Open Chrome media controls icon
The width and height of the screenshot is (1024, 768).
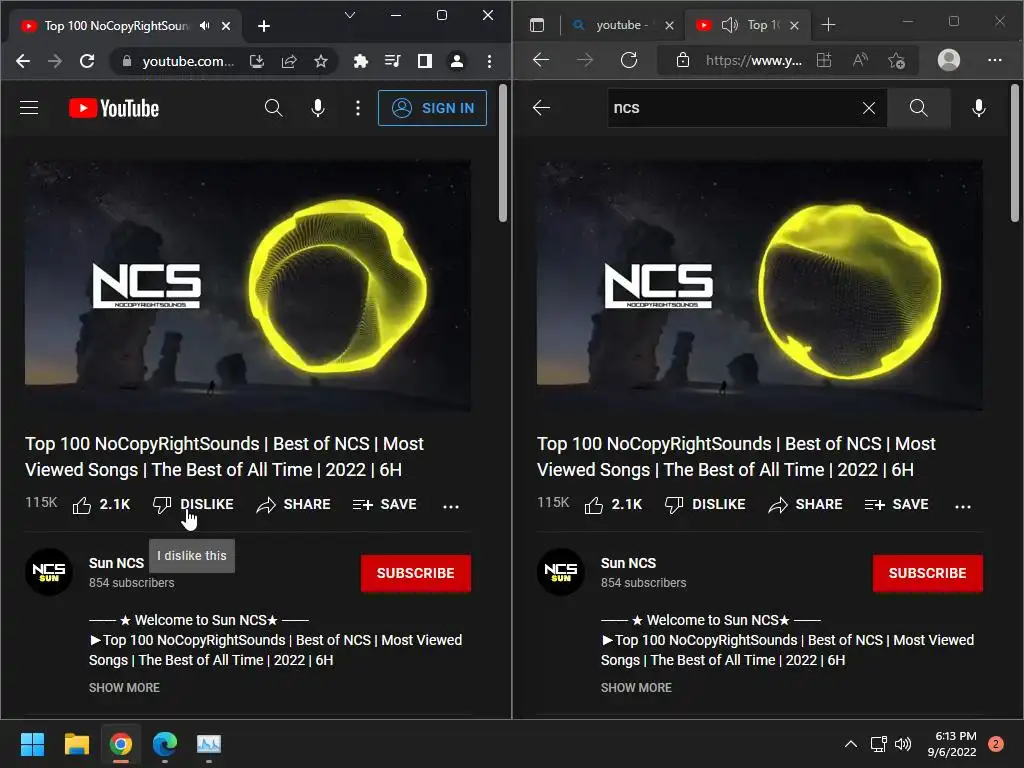(392, 61)
